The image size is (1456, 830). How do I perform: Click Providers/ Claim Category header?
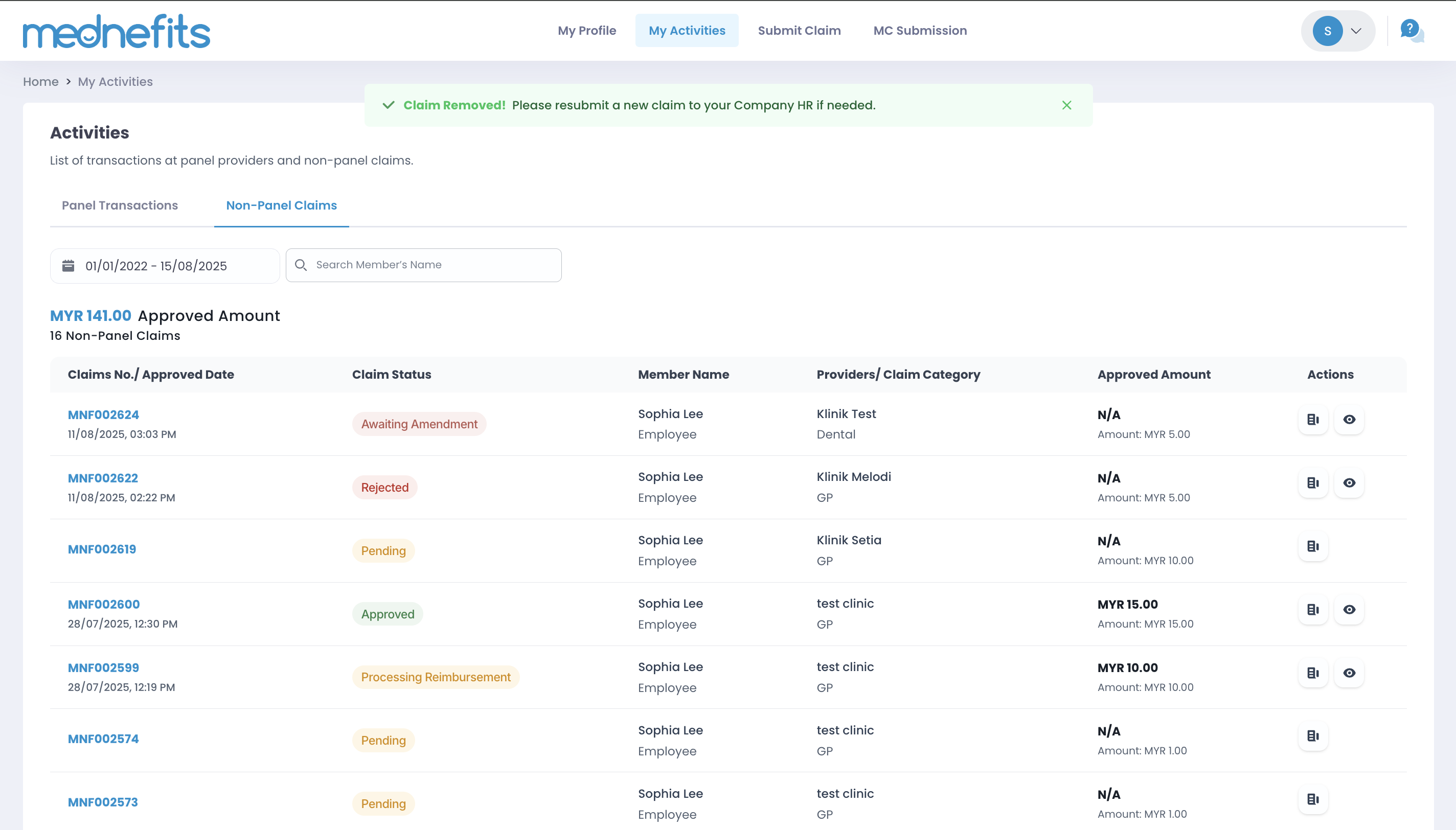[898, 375]
